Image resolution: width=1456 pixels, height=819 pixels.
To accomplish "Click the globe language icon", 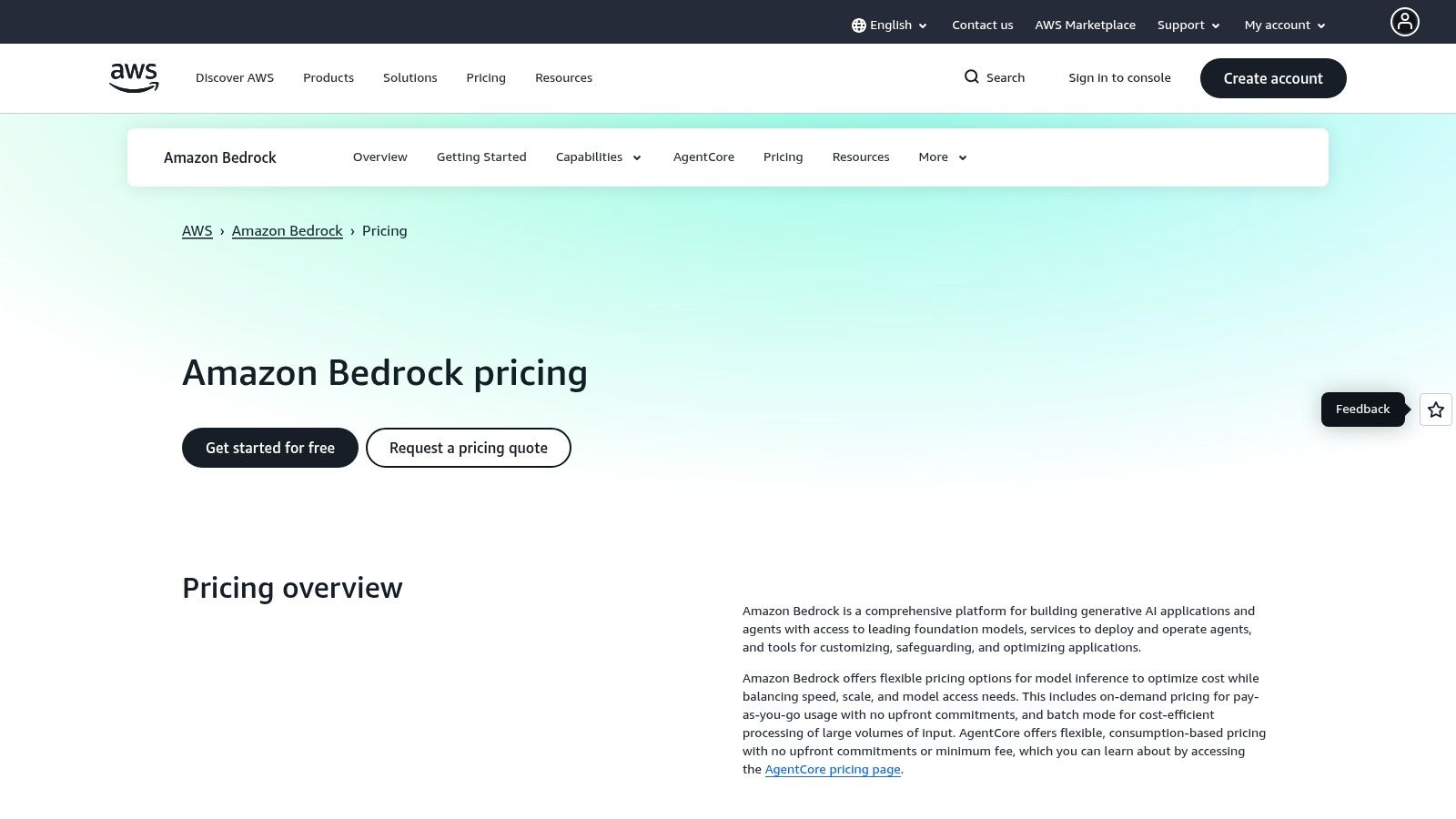I will (x=857, y=25).
